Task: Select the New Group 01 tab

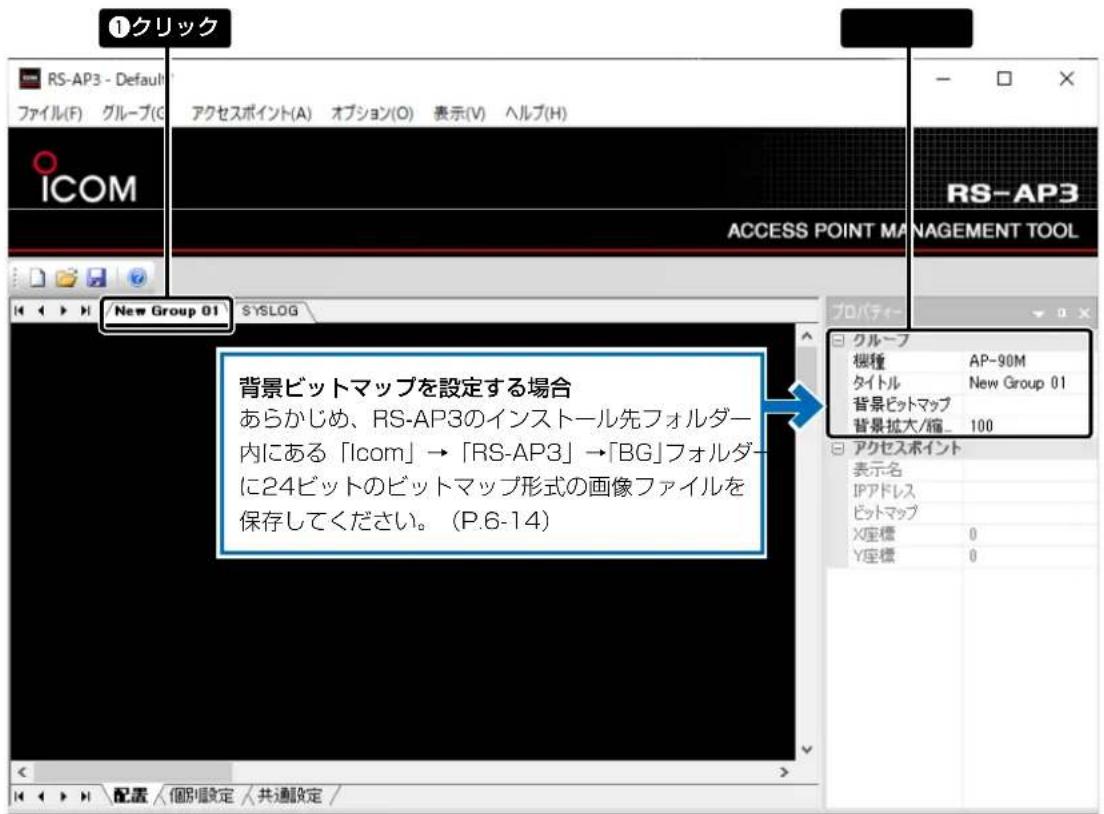Action: pos(167,311)
